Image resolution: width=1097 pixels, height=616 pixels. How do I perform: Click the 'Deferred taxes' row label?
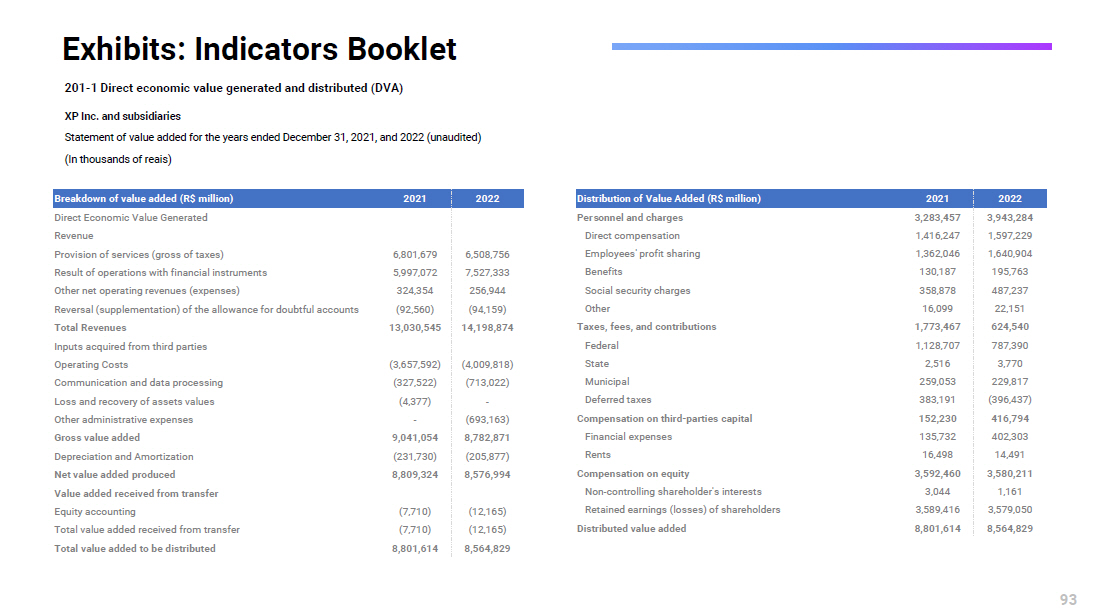pos(618,400)
